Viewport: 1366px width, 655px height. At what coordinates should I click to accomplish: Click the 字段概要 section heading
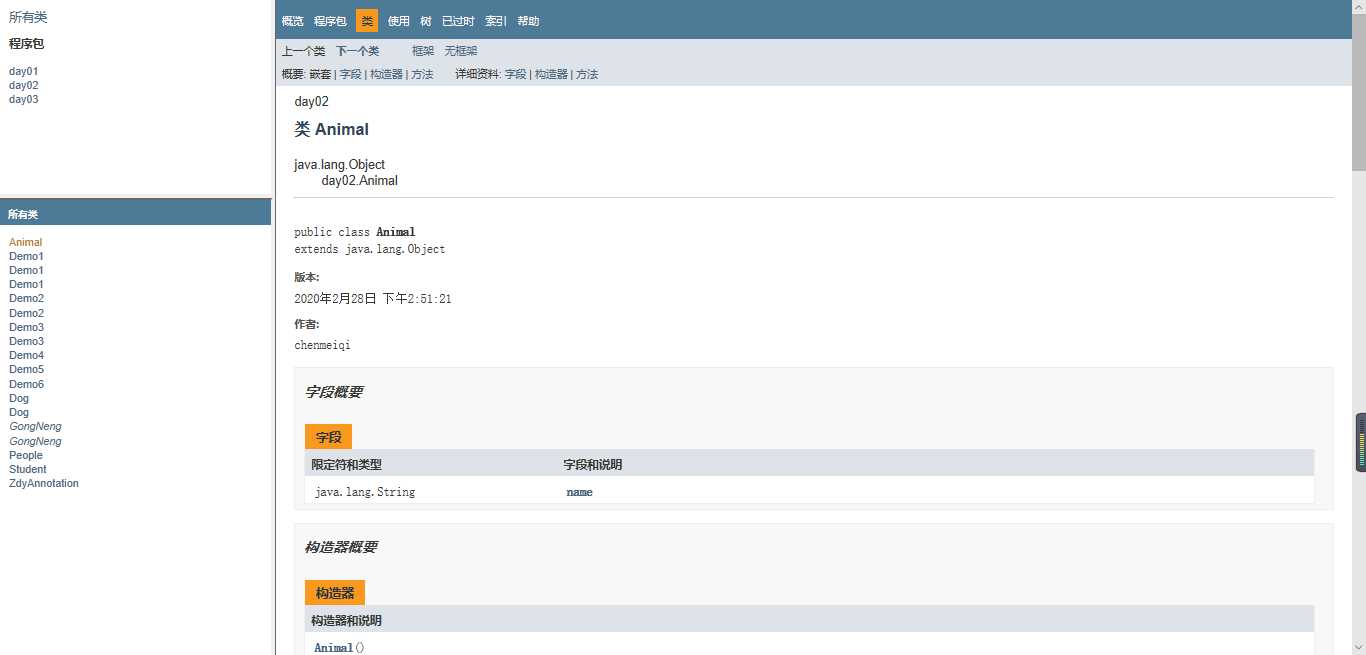point(334,392)
